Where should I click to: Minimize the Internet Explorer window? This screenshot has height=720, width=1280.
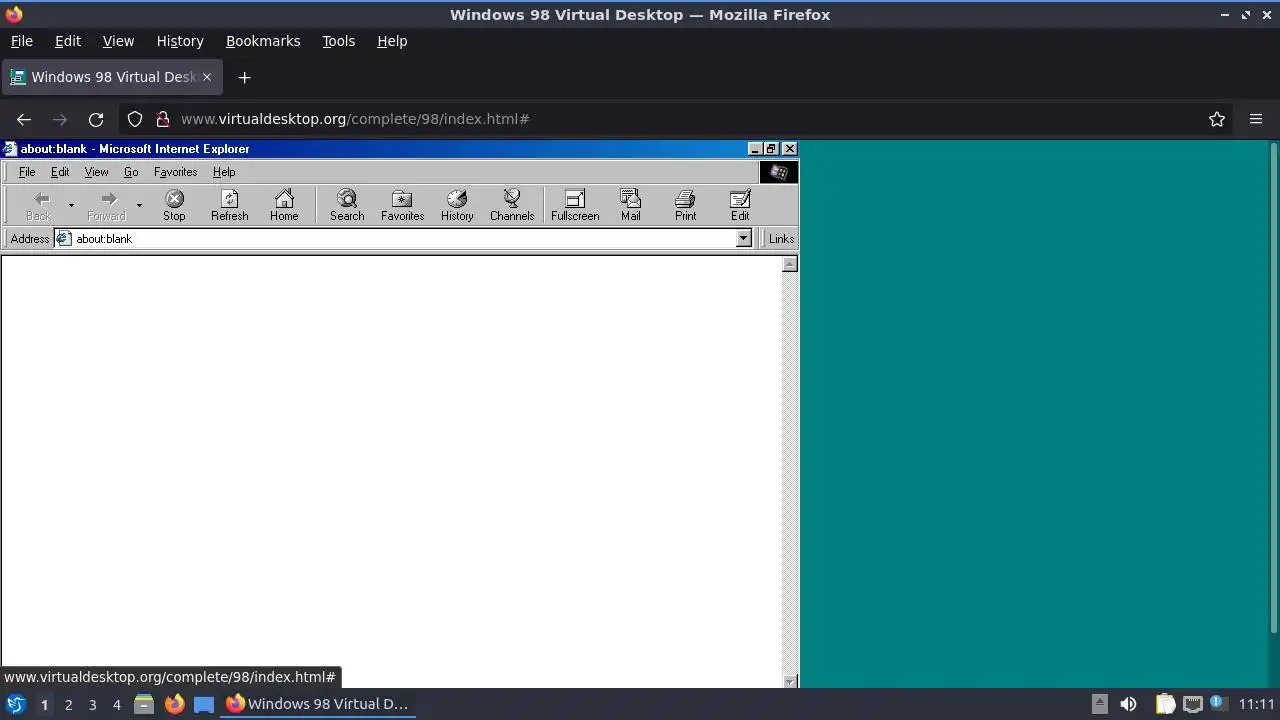point(755,149)
